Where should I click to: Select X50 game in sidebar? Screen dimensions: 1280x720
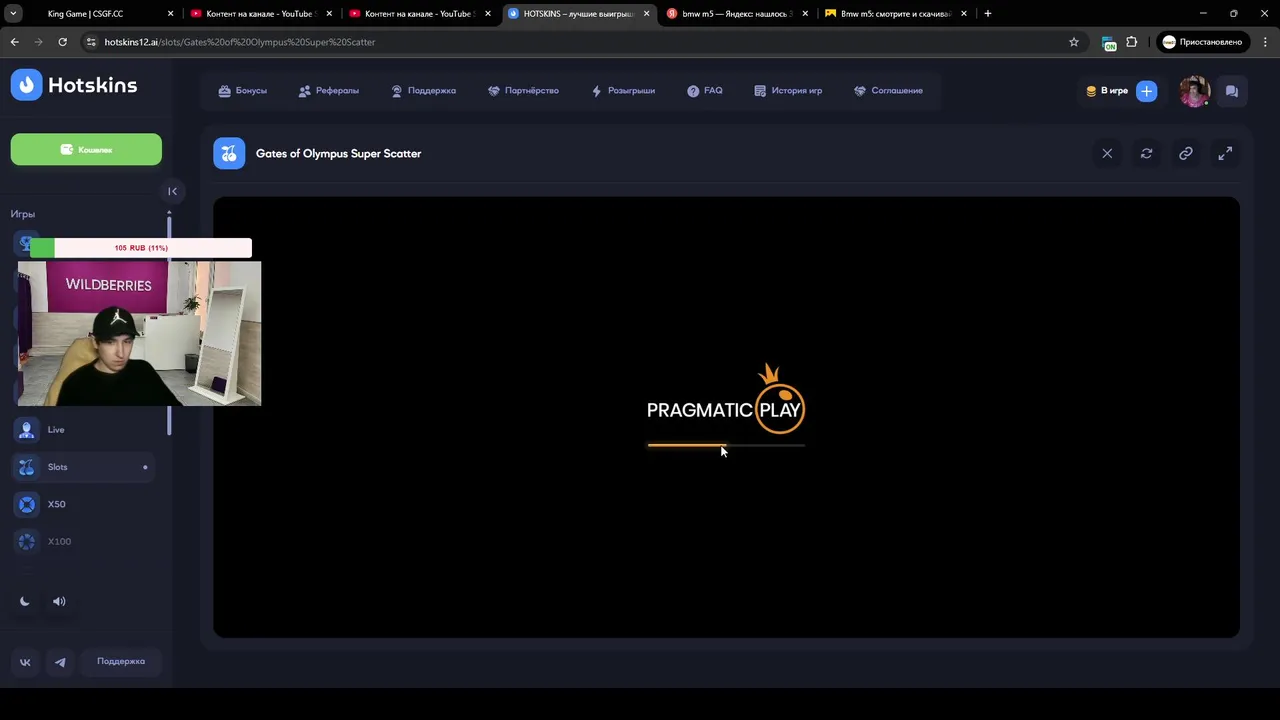pyautogui.click(x=85, y=504)
